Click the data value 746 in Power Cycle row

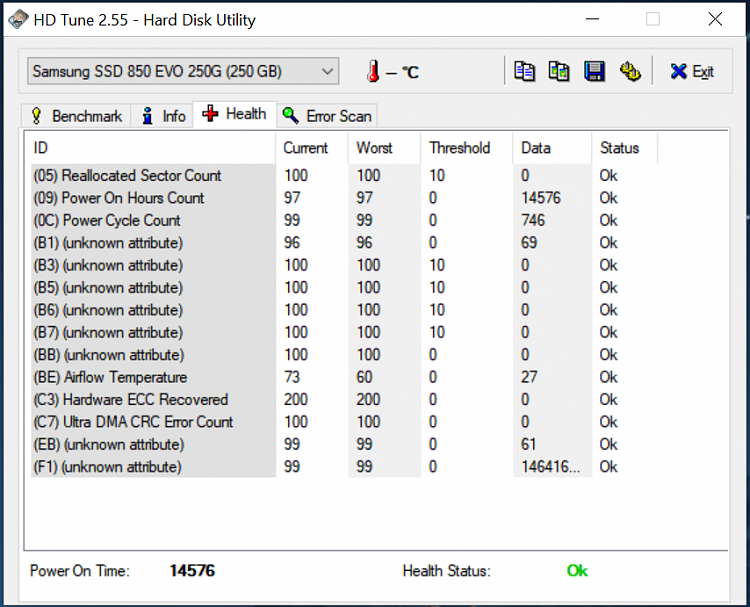coord(533,221)
